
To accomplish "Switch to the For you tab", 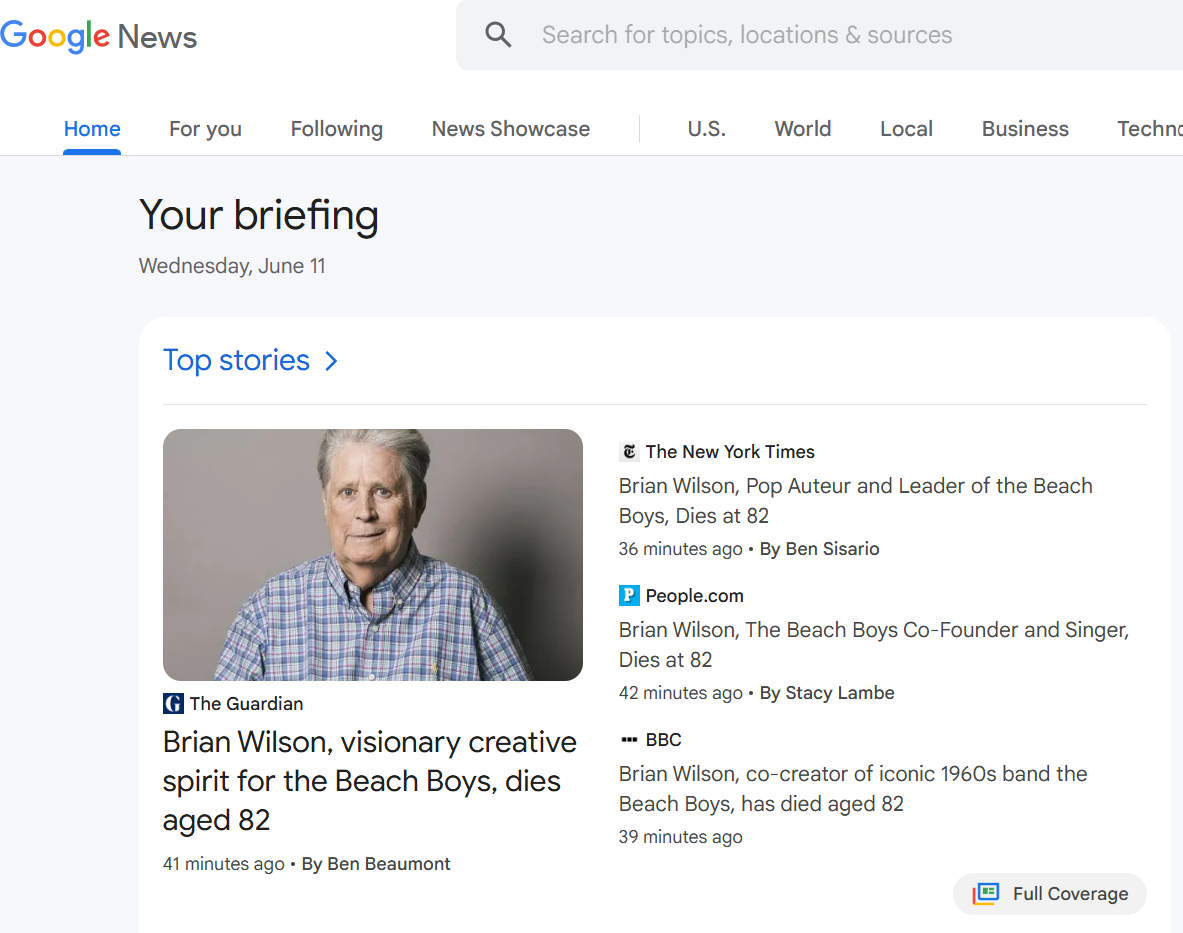I will (205, 129).
